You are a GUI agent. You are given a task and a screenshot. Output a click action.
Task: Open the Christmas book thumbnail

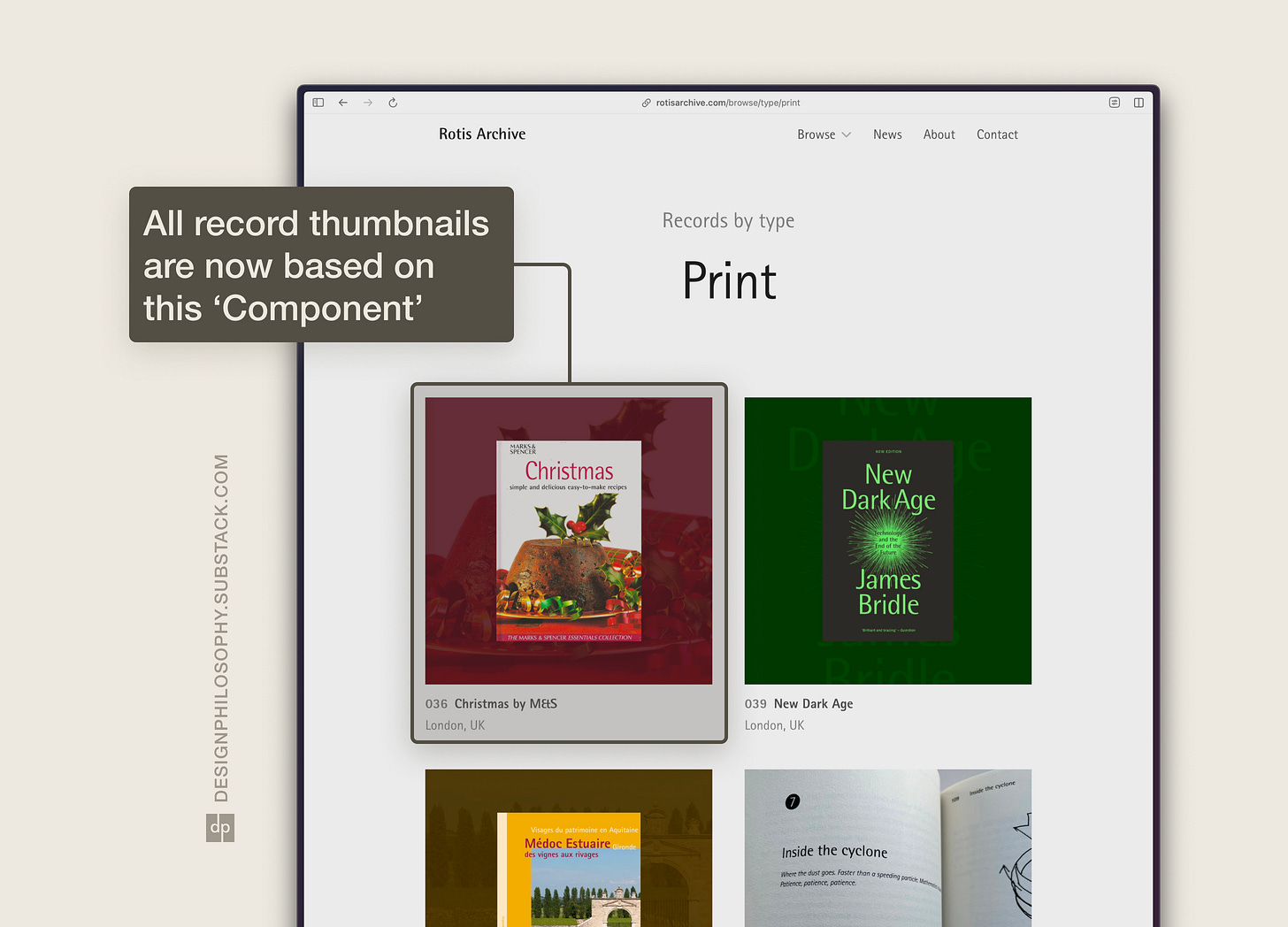click(569, 540)
